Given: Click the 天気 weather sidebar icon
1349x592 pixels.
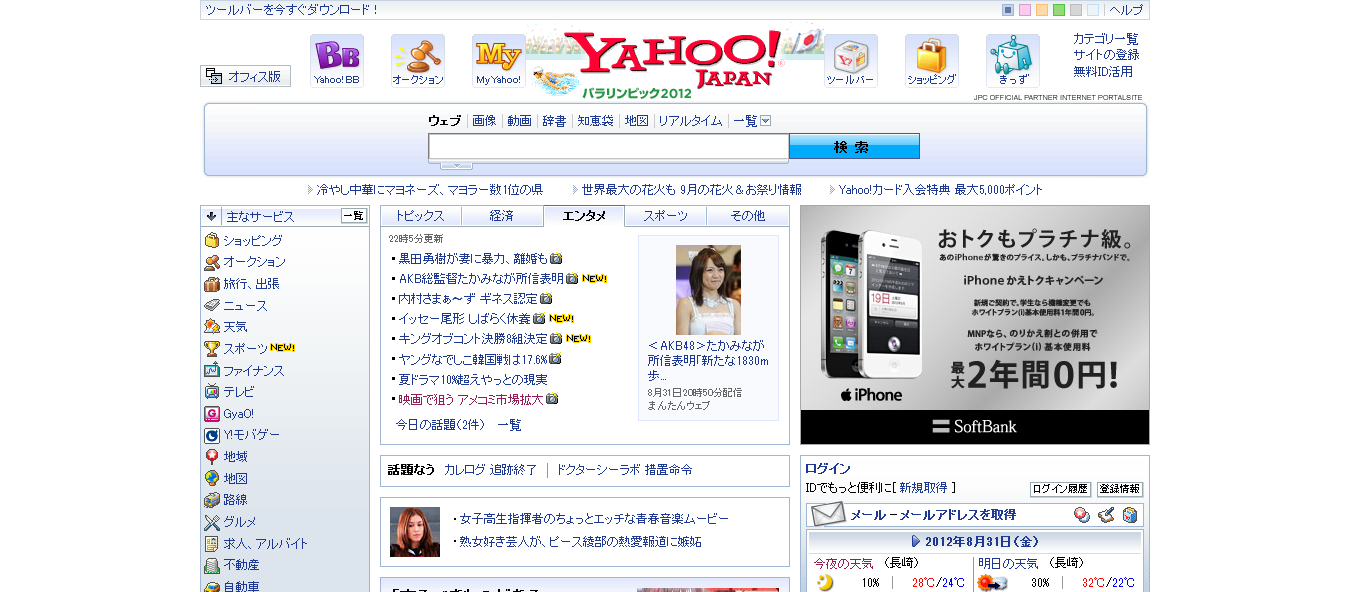Looking at the screenshot, I should 212,327.
